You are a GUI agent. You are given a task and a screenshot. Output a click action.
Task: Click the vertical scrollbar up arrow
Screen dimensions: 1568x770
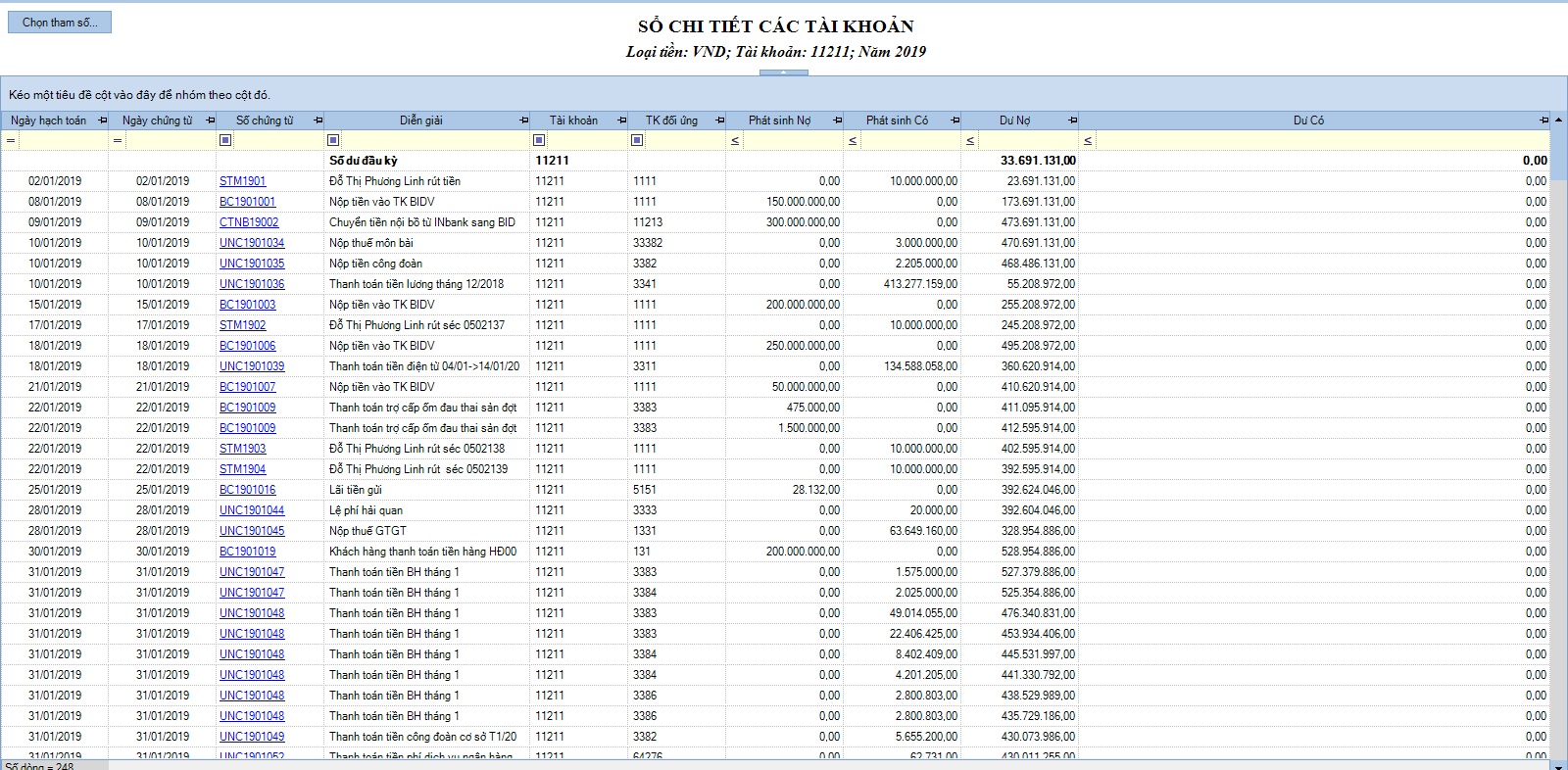pyautogui.click(x=1558, y=120)
